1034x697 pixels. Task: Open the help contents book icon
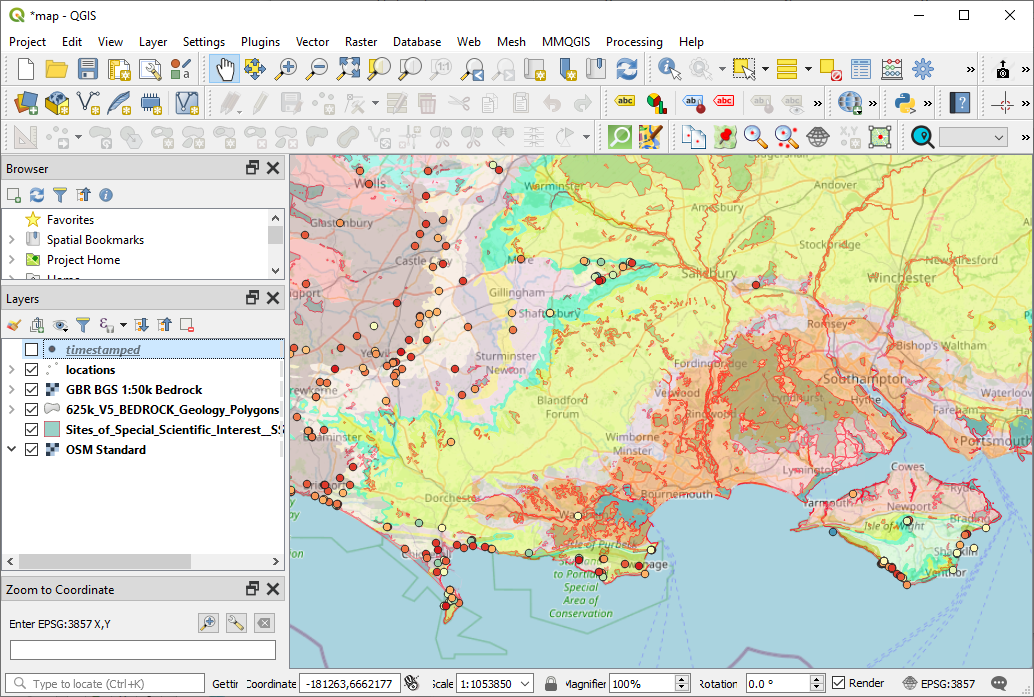coord(960,103)
